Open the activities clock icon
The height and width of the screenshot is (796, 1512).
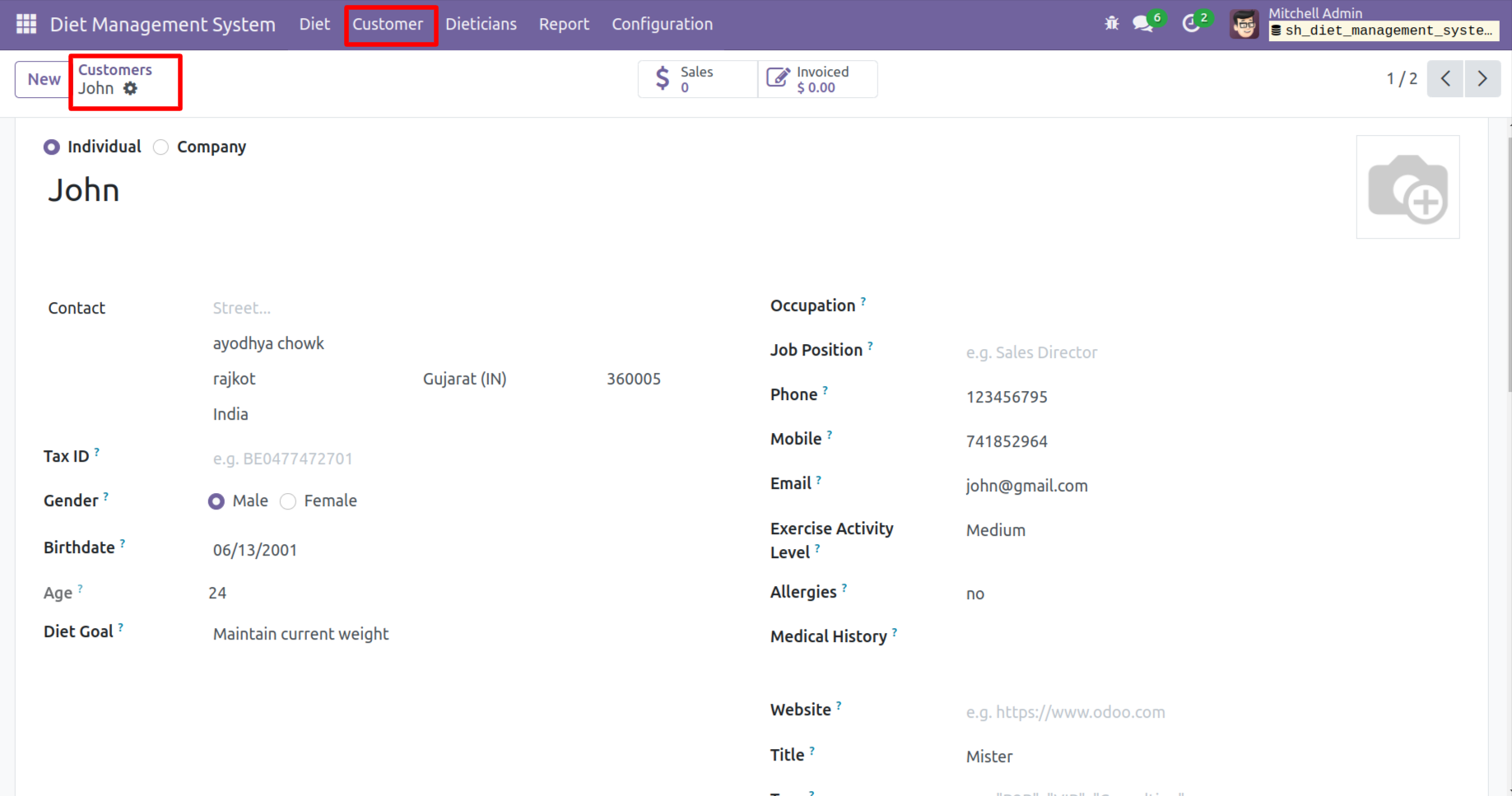tap(1190, 24)
